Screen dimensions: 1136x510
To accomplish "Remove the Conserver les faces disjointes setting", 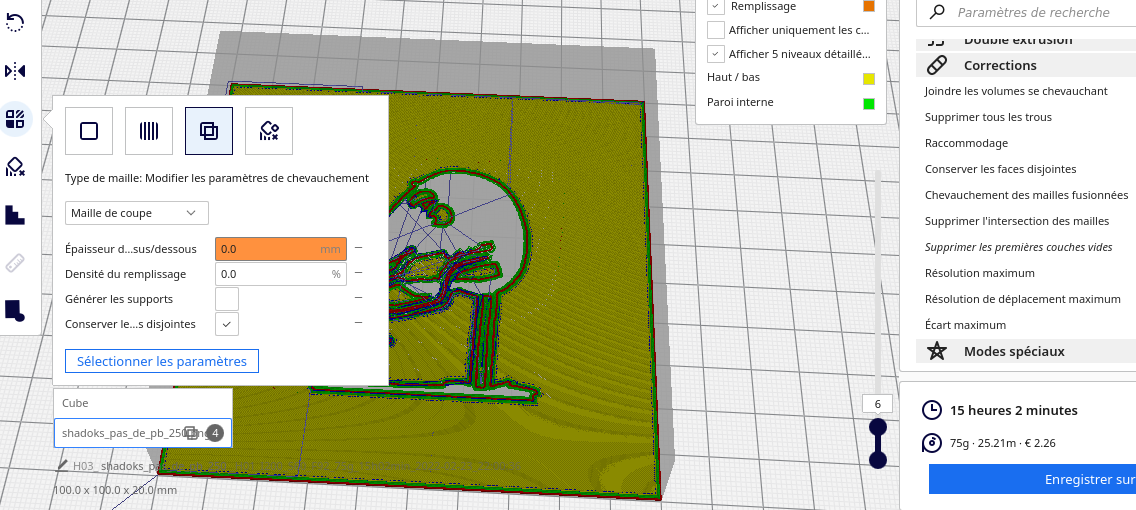I will click(x=359, y=323).
